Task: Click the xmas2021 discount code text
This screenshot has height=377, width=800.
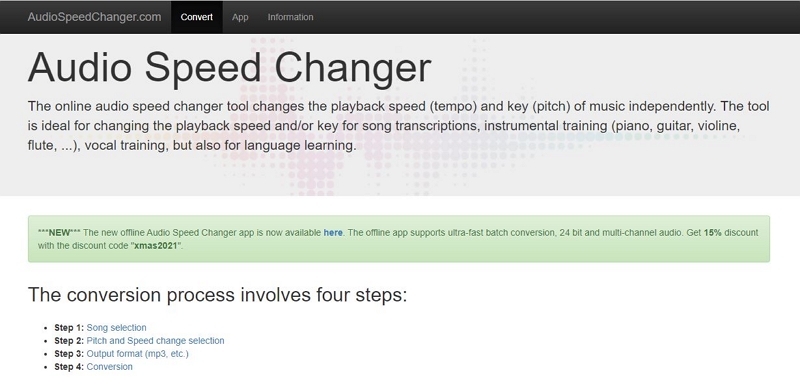Action: point(156,245)
